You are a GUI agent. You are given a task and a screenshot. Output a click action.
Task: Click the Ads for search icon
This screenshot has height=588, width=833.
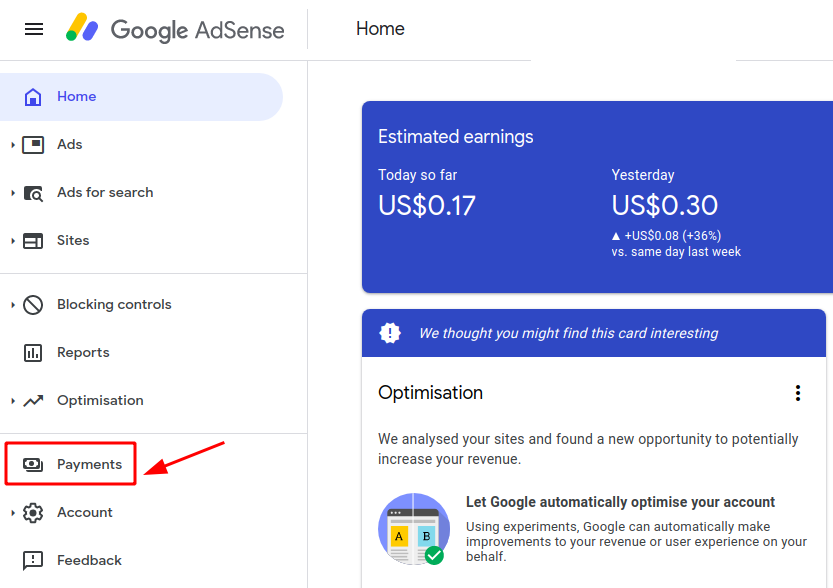click(33, 193)
